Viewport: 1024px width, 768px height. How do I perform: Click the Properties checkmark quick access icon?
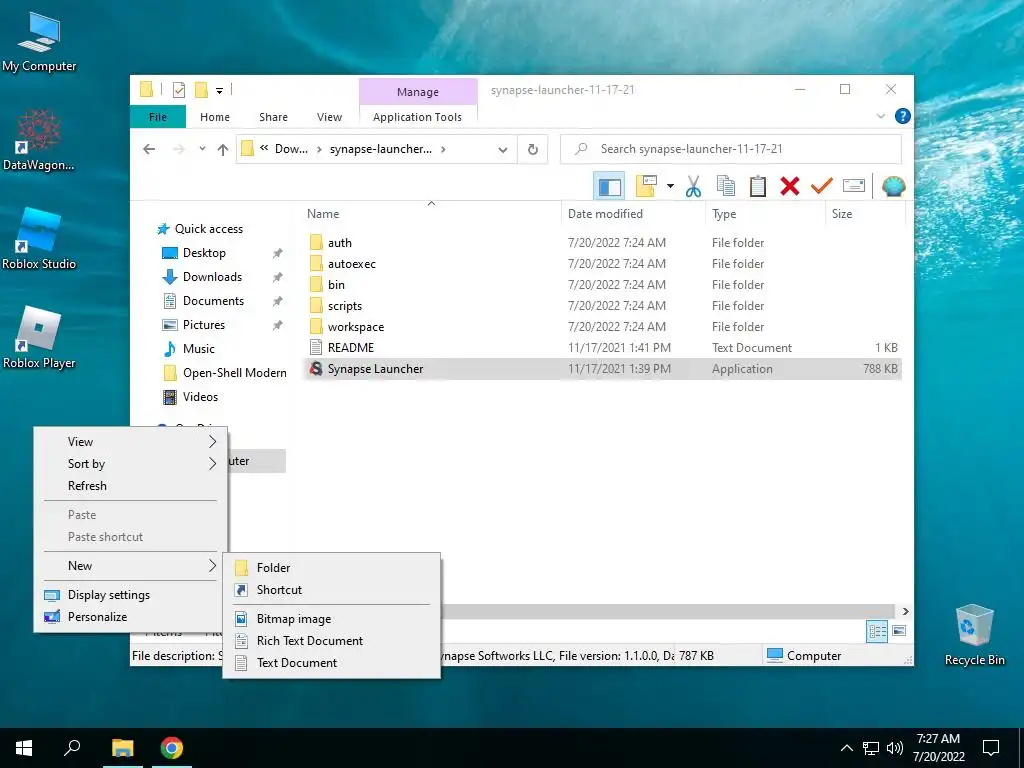pos(179,90)
